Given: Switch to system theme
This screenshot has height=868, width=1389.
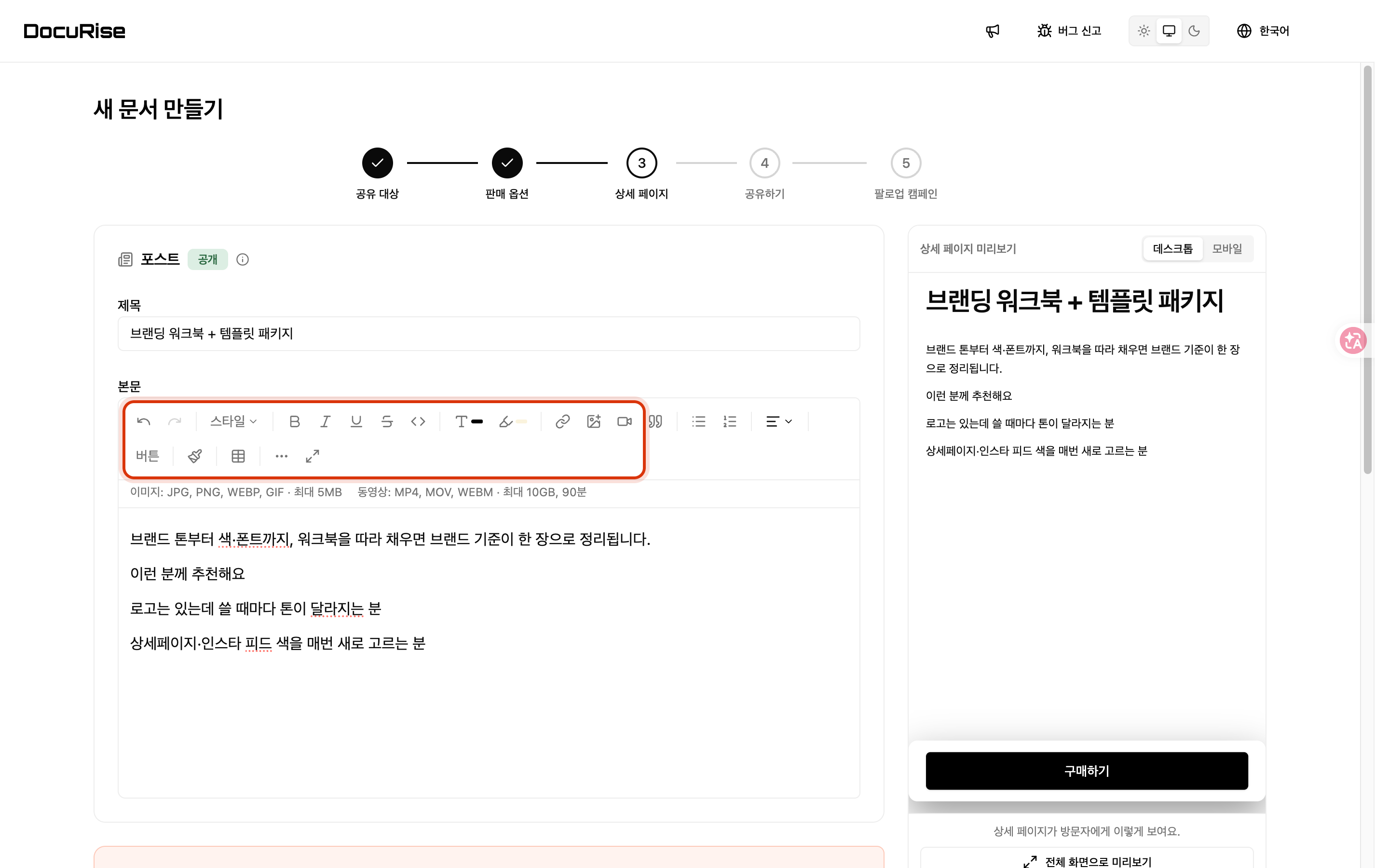Looking at the screenshot, I should point(1169,31).
